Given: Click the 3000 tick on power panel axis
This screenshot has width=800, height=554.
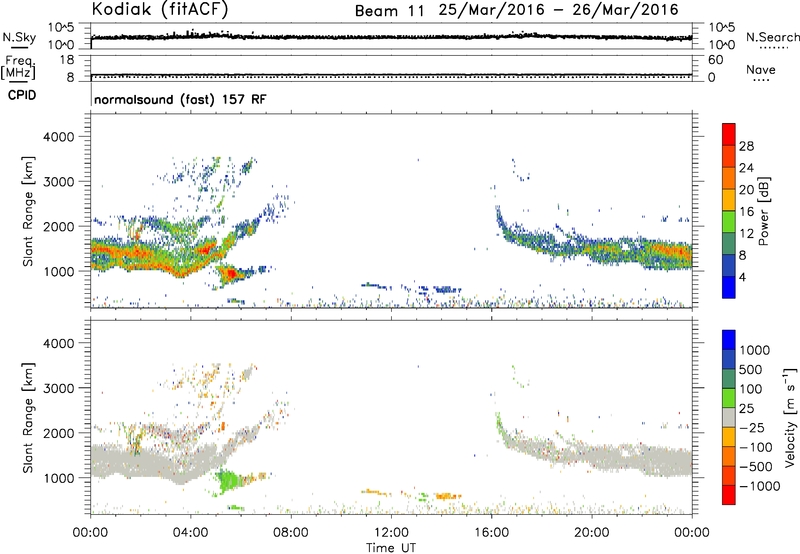Looking at the screenshot, I should pyautogui.click(x=59, y=182).
